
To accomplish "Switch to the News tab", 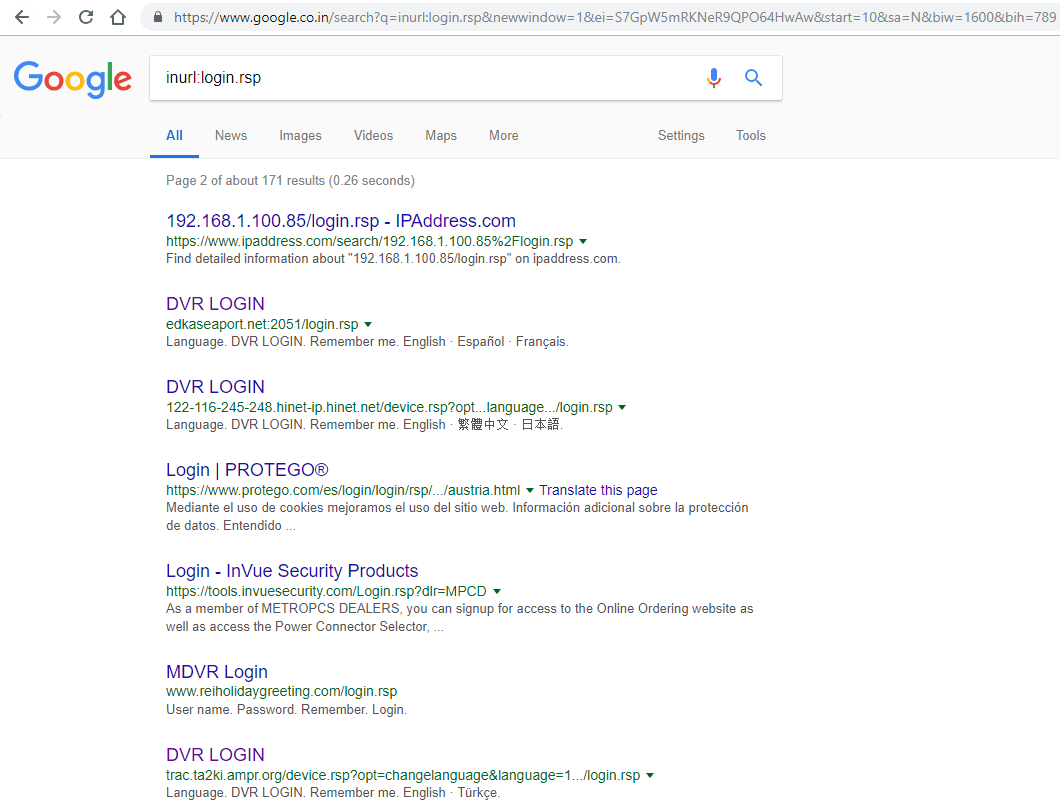I will click(231, 135).
